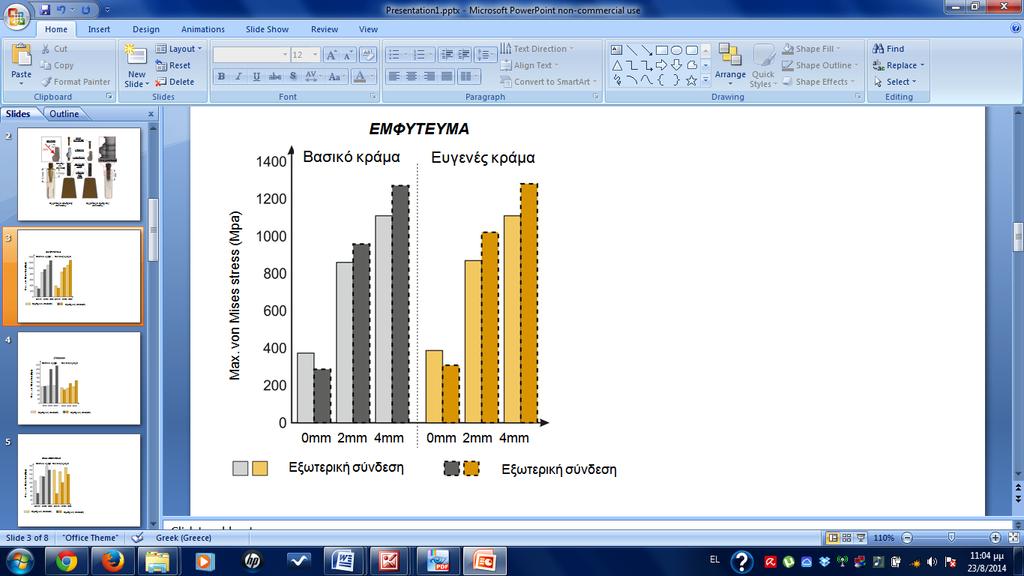Insert a New Slide

coord(136,65)
